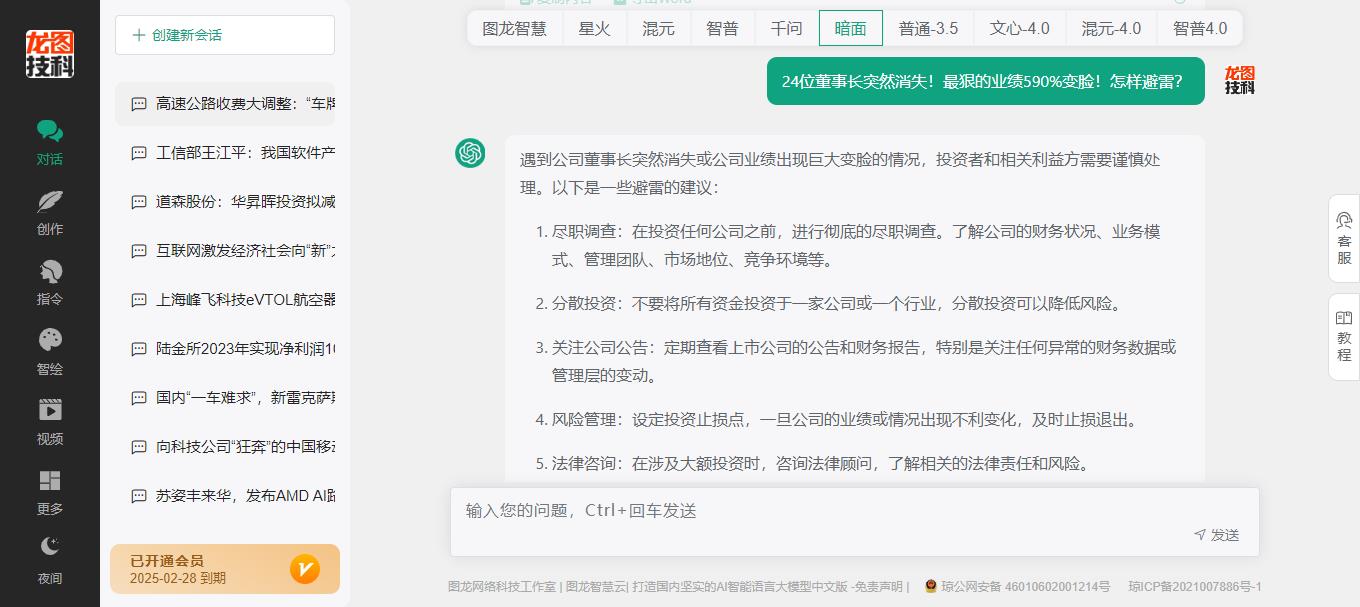Click the police badge icon in footer
Image resolution: width=1360 pixels, height=607 pixels.
[x=930, y=587]
